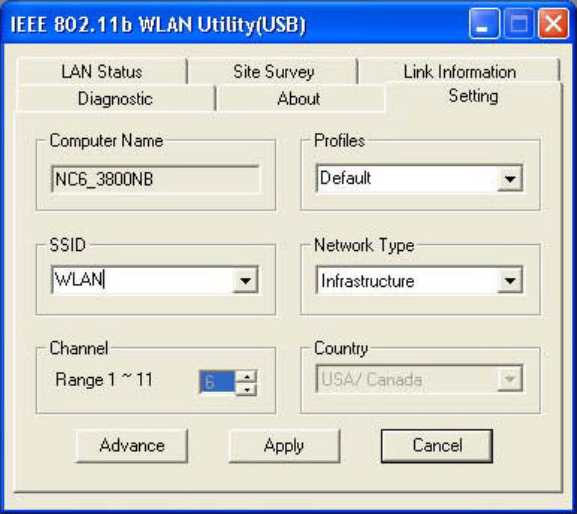
Task: Open the About tab
Action: tap(299, 98)
